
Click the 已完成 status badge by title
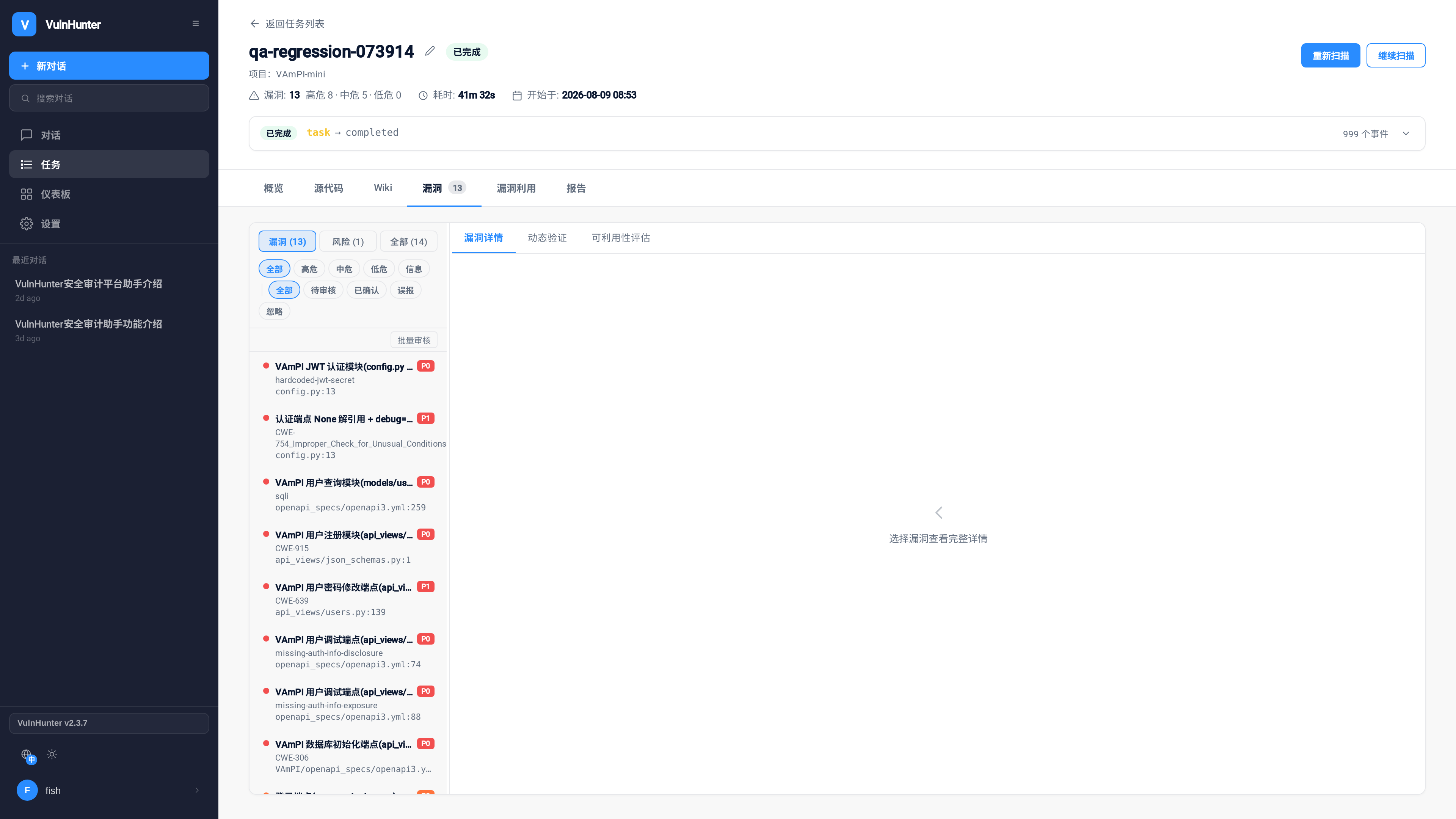(x=467, y=52)
